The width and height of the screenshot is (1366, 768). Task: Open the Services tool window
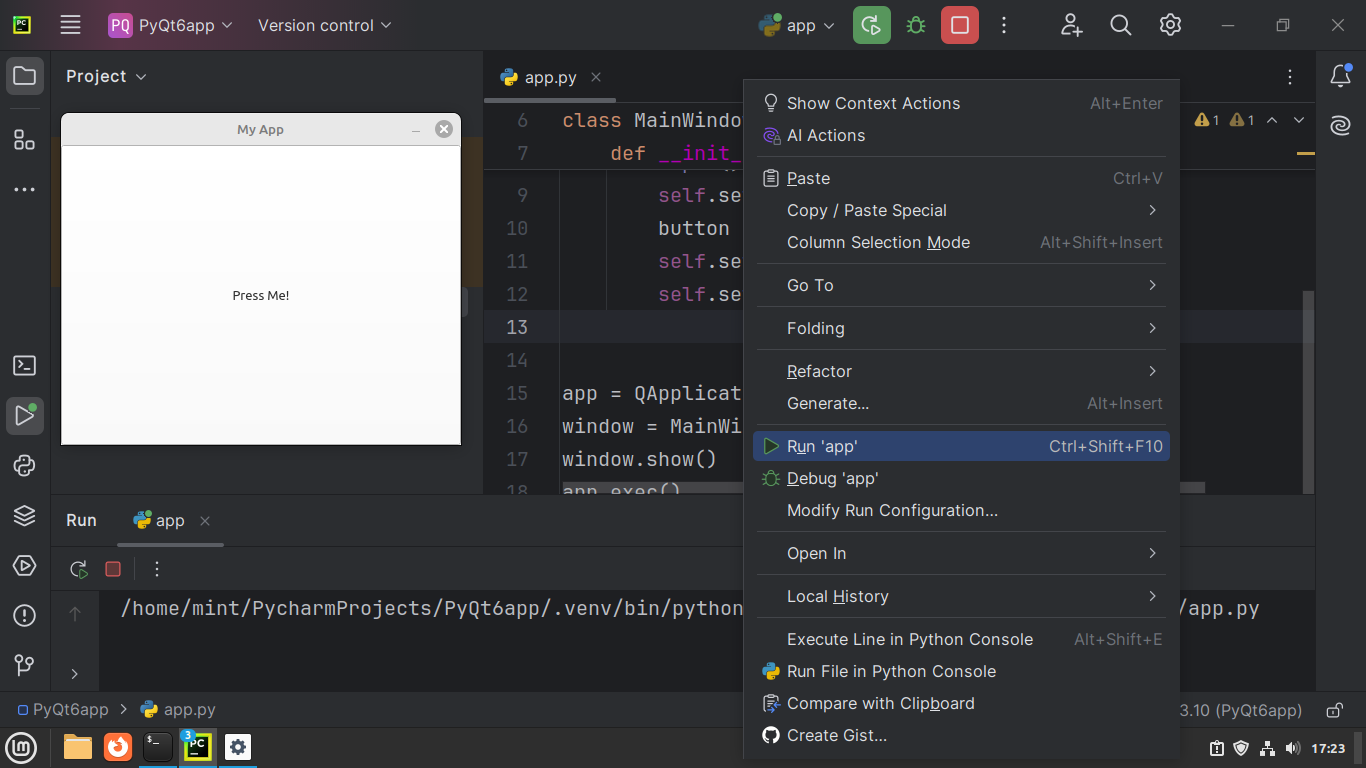(x=24, y=565)
